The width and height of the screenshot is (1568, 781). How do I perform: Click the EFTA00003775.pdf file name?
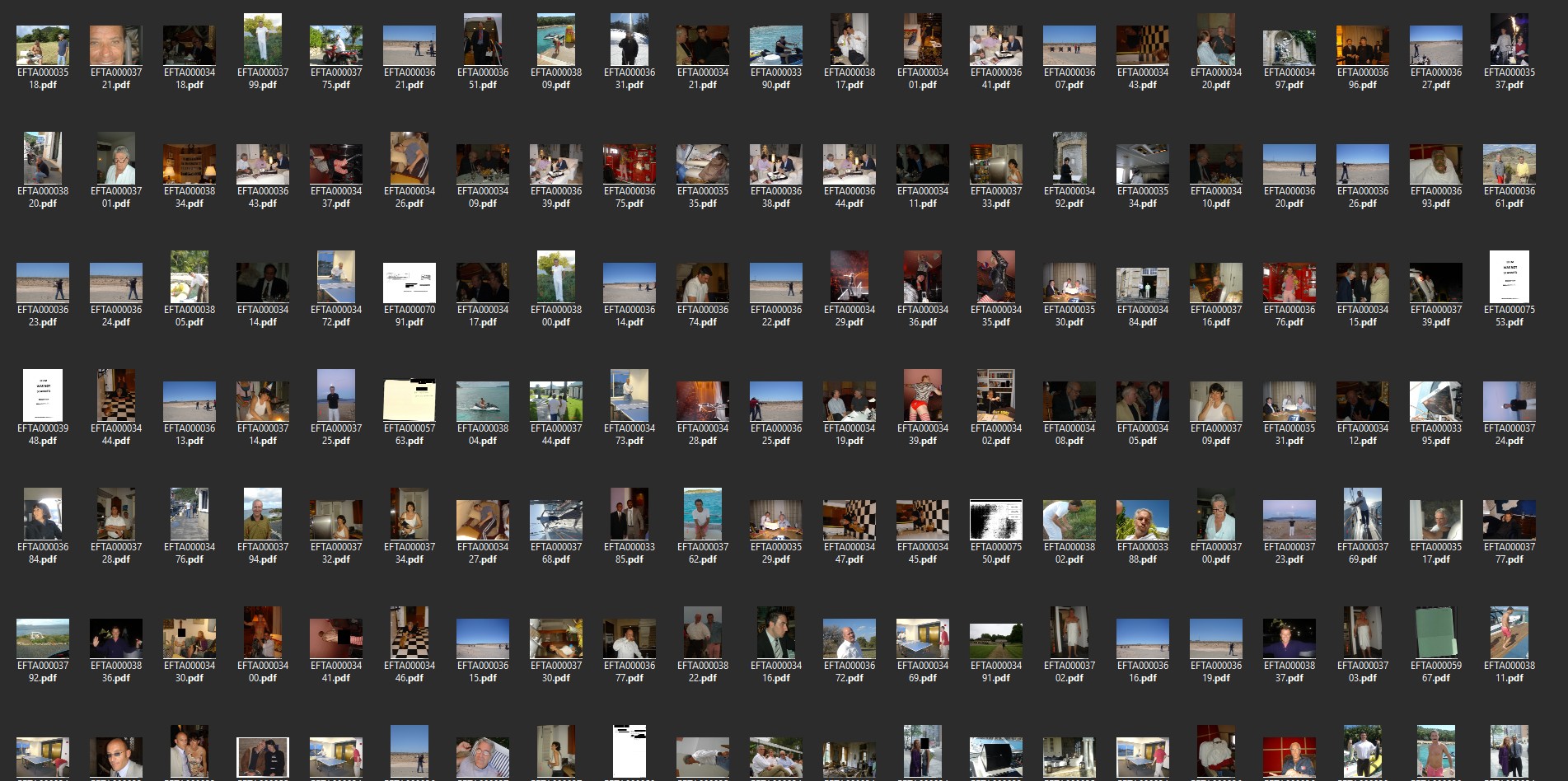coord(336,78)
